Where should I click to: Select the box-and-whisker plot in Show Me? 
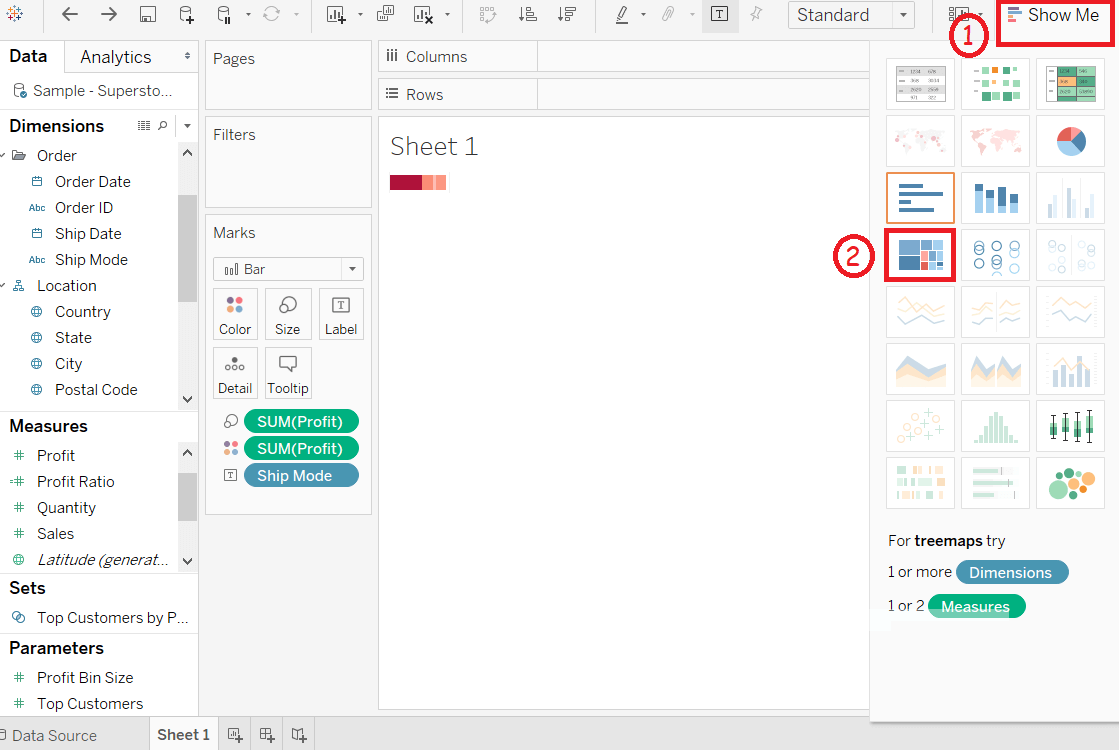[x=1070, y=426]
